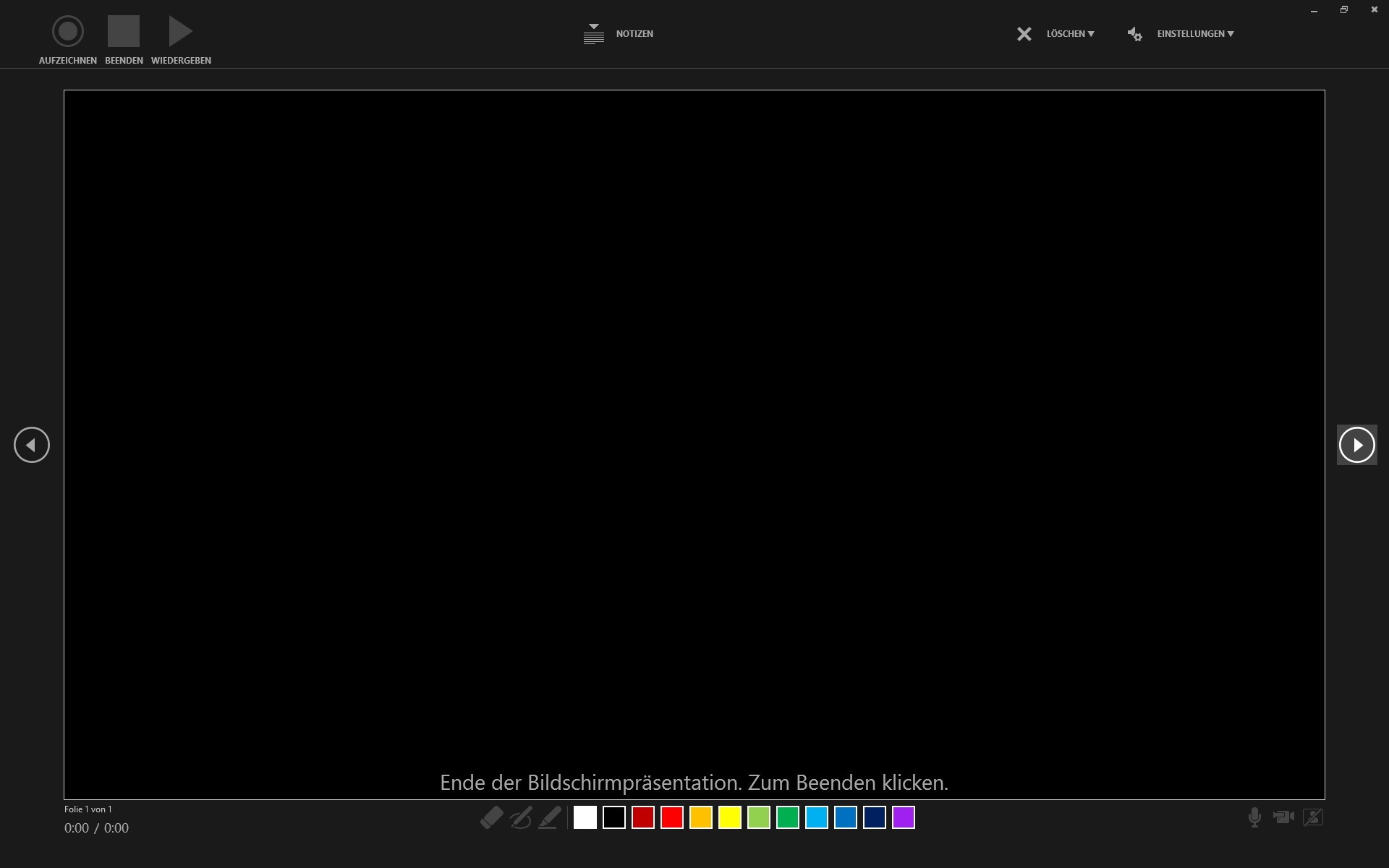The width and height of the screenshot is (1389, 868).
Task: Click the end of presentation message
Action: click(694, 783)
